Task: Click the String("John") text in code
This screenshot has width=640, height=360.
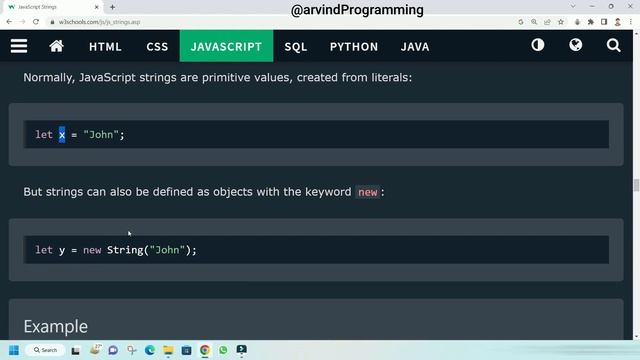Action: (148, 250)
